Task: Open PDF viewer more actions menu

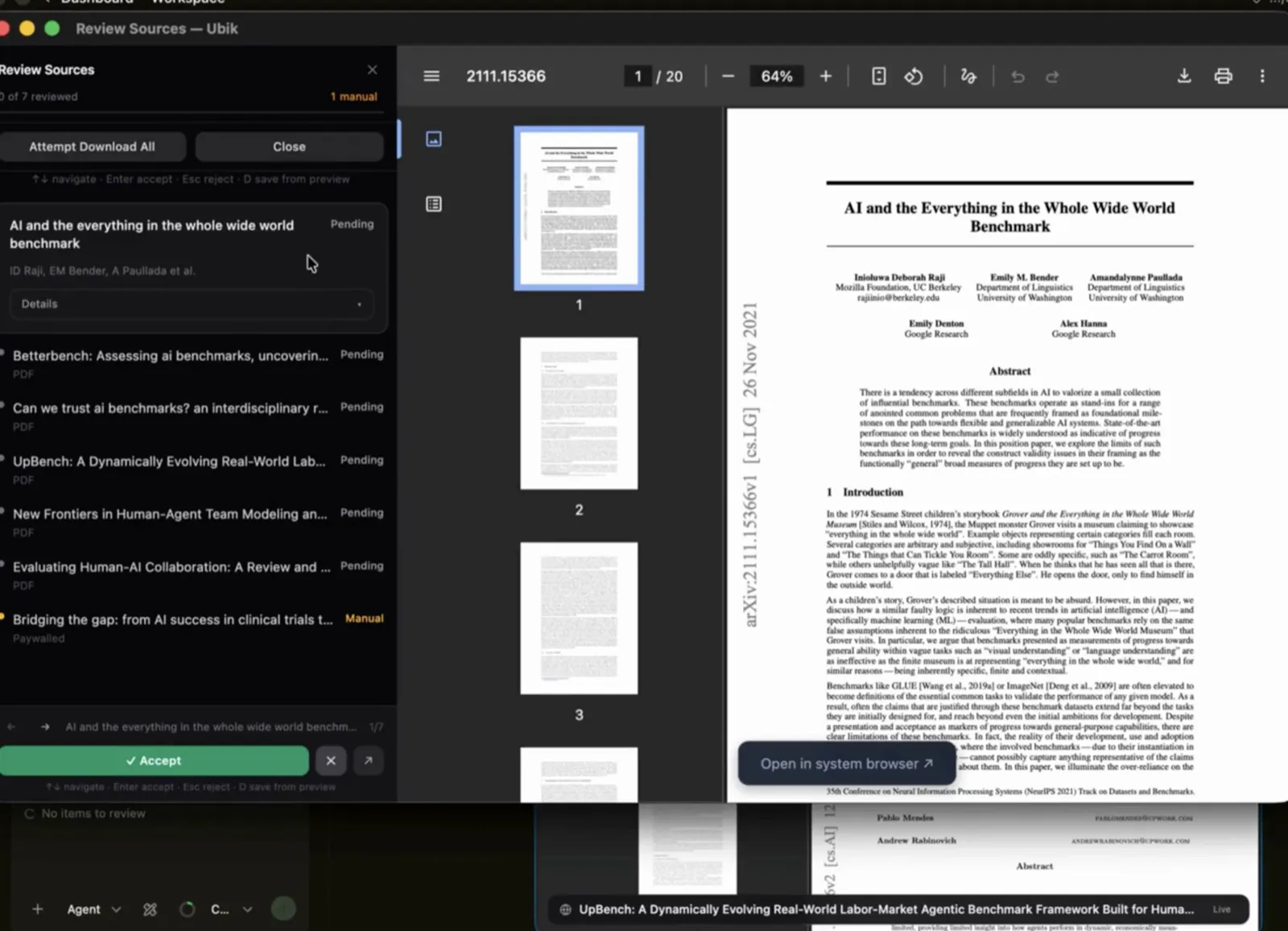Action: (1261, 76)
